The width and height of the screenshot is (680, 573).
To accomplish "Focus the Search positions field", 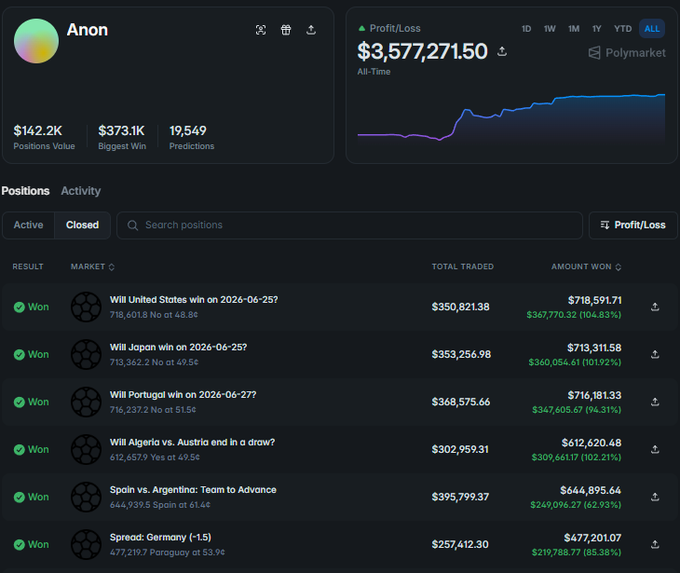I will coord(350,225).
